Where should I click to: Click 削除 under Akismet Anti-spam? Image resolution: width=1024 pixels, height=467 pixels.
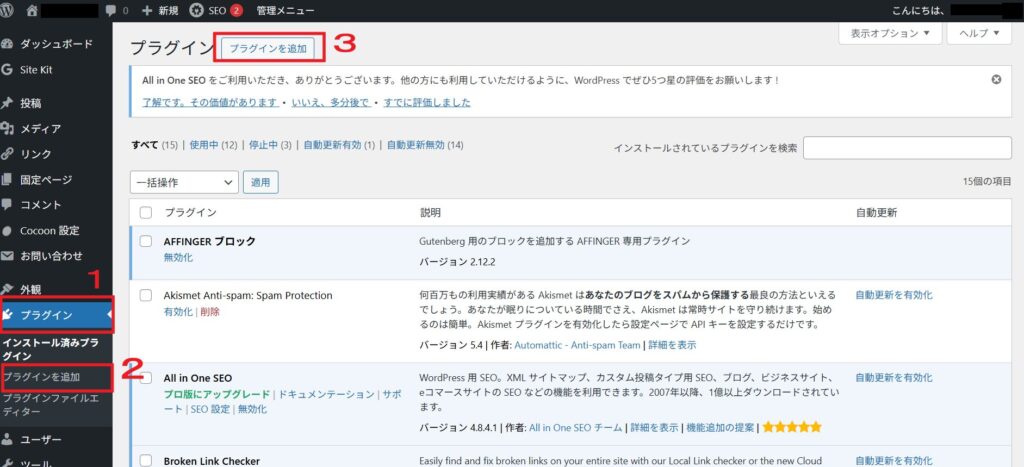tap(210, 312)
